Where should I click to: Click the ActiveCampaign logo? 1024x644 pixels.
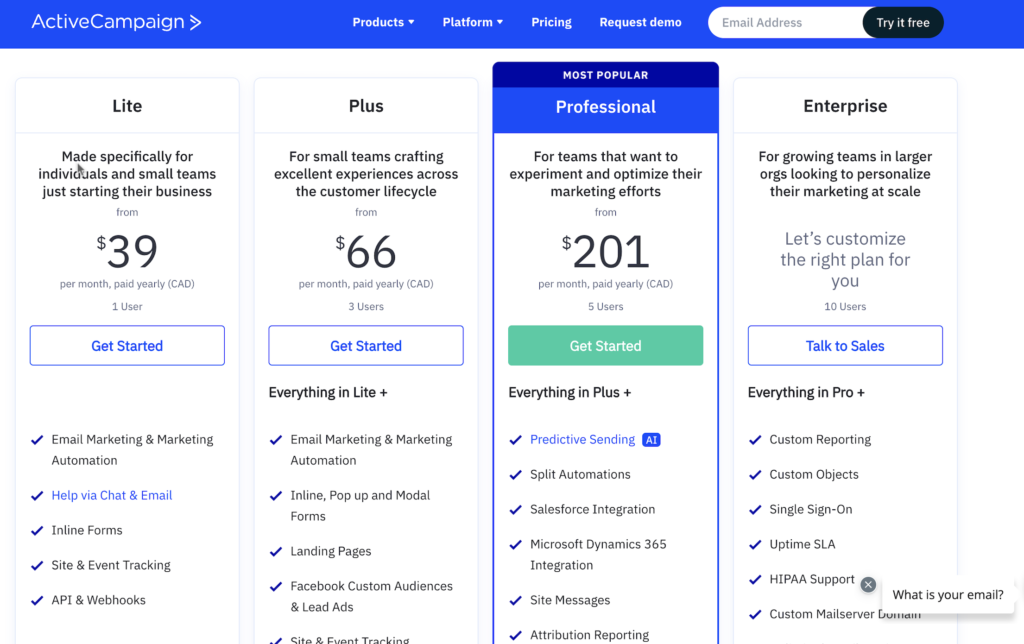pos(116,22)
